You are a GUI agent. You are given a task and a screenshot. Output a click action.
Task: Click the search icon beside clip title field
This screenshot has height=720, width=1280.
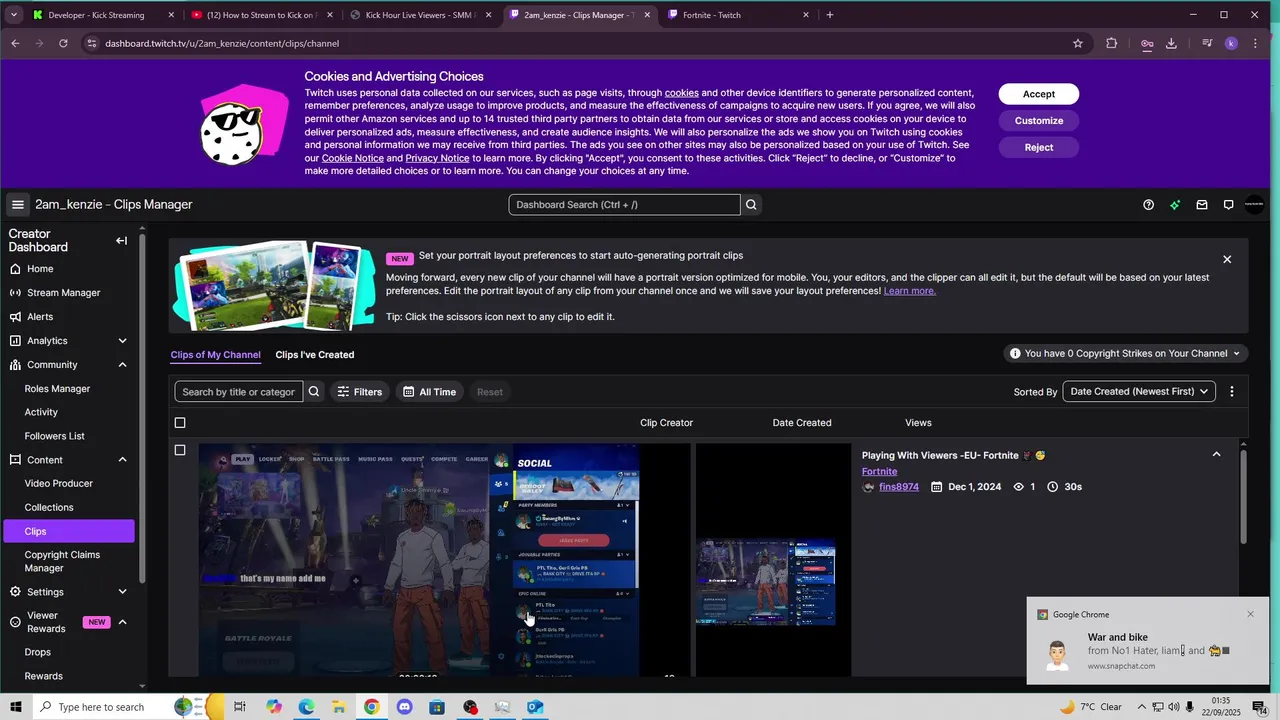(x=314, y=392)
